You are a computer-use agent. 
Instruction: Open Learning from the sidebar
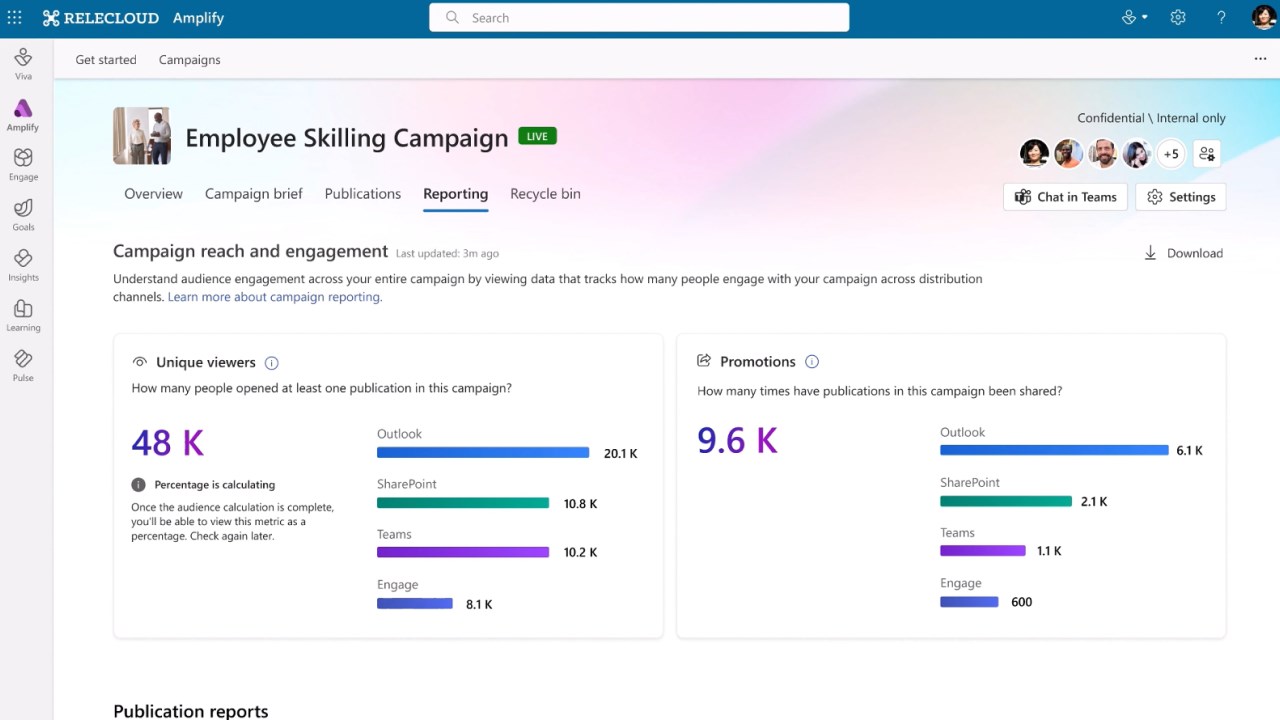[x=23, y=315]
